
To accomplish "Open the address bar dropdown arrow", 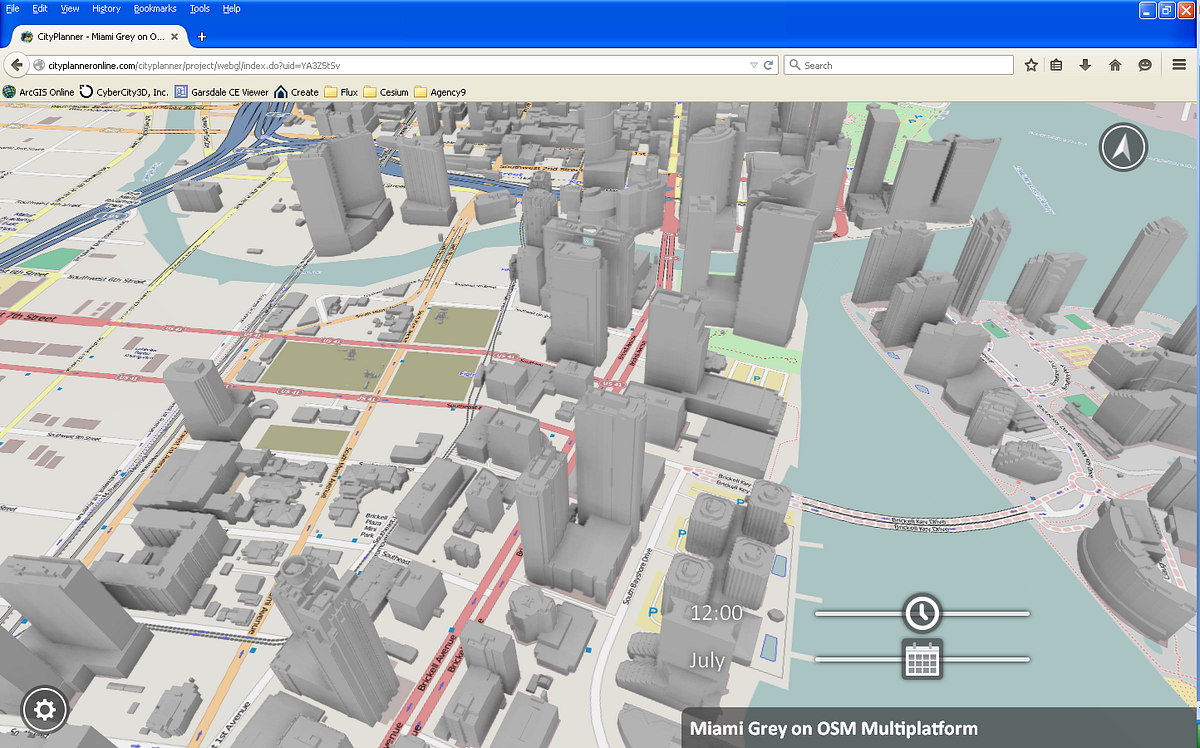I will coord(753,64).
